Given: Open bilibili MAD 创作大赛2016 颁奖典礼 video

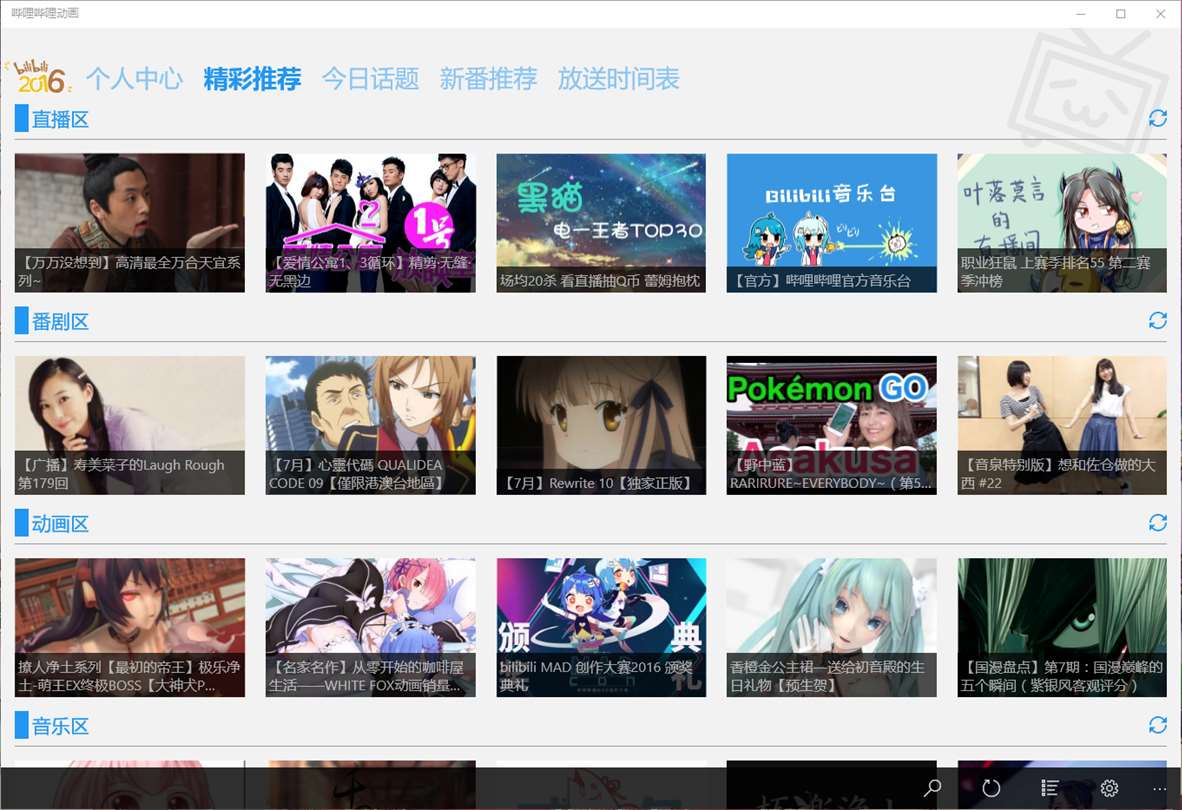Looking at the screenshot, I should pyautogui.click(x=601, y=627).
